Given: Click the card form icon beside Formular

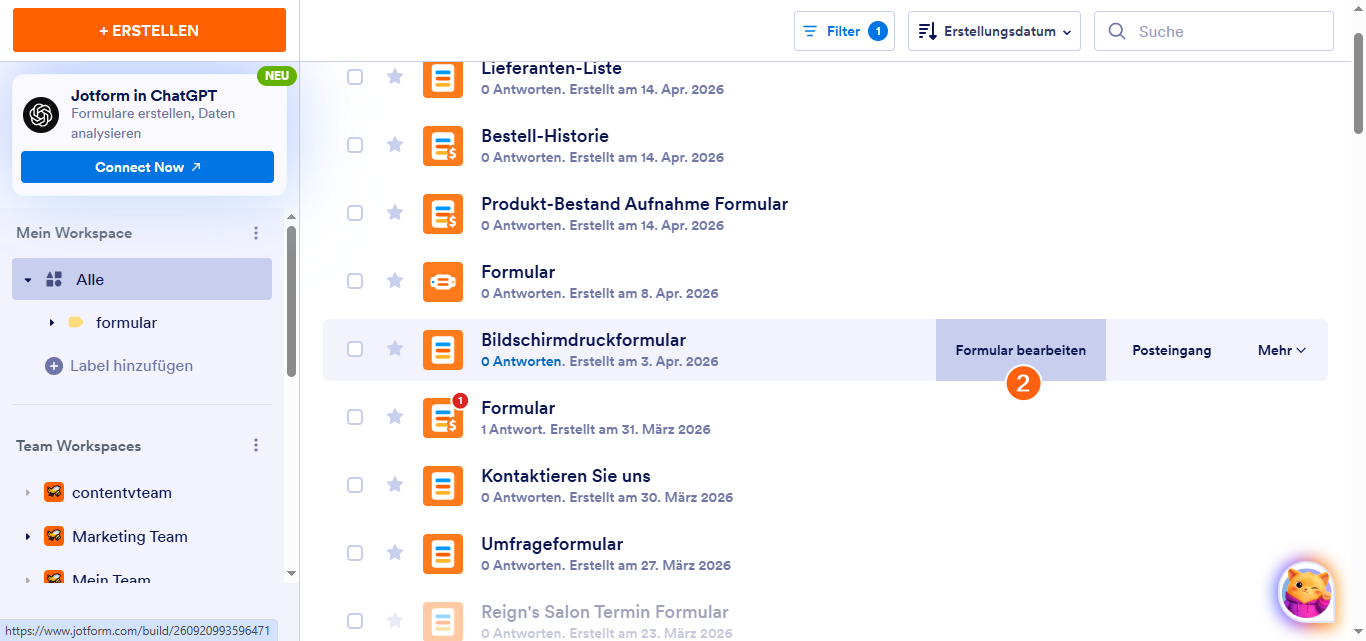Looking at the screenshot, I should coord(442,281).
